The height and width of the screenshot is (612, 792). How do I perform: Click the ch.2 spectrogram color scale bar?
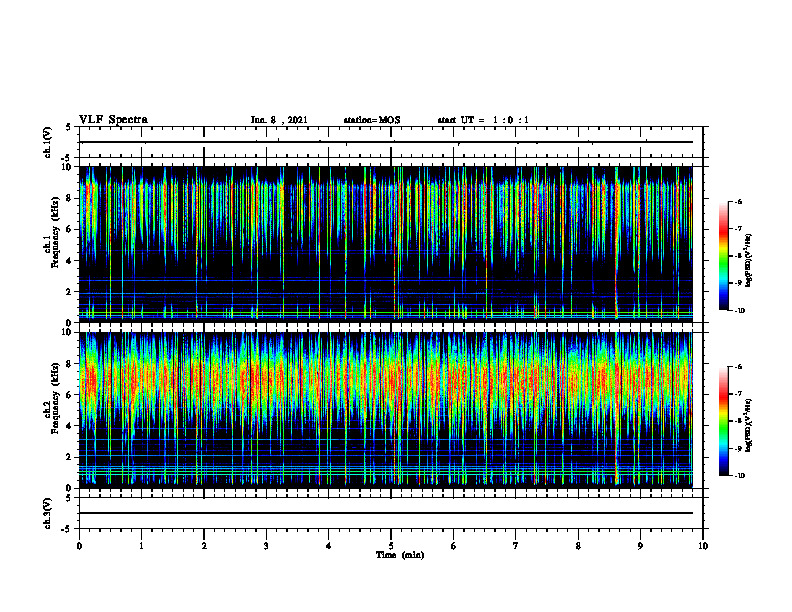click(723, 421)
